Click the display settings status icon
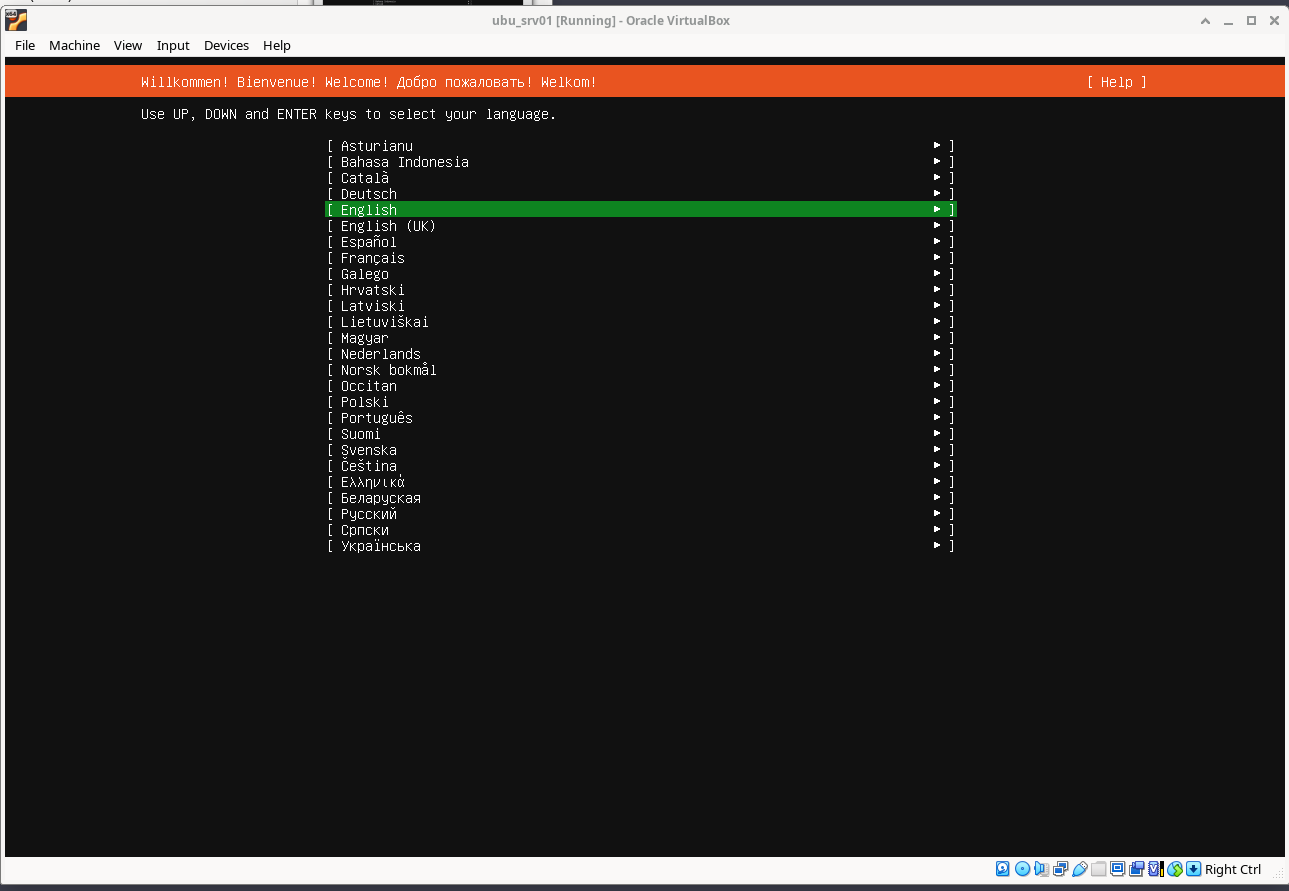The width and height of the screenshot is (1289, 891). point(1117,869)
